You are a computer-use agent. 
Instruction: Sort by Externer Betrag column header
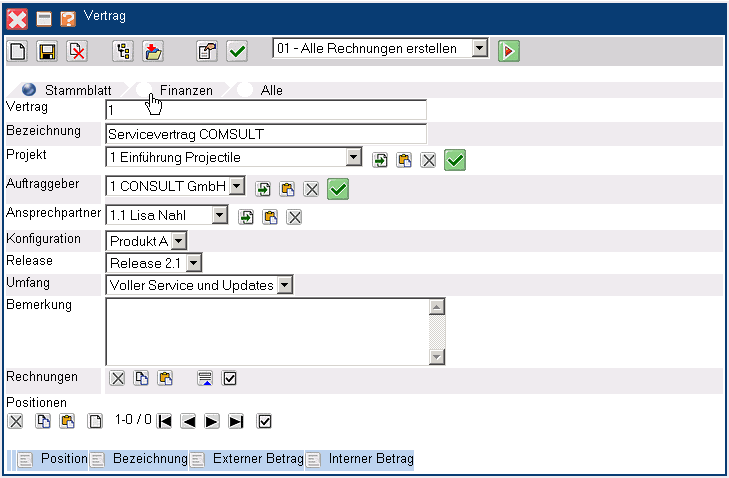pos(257,459)
